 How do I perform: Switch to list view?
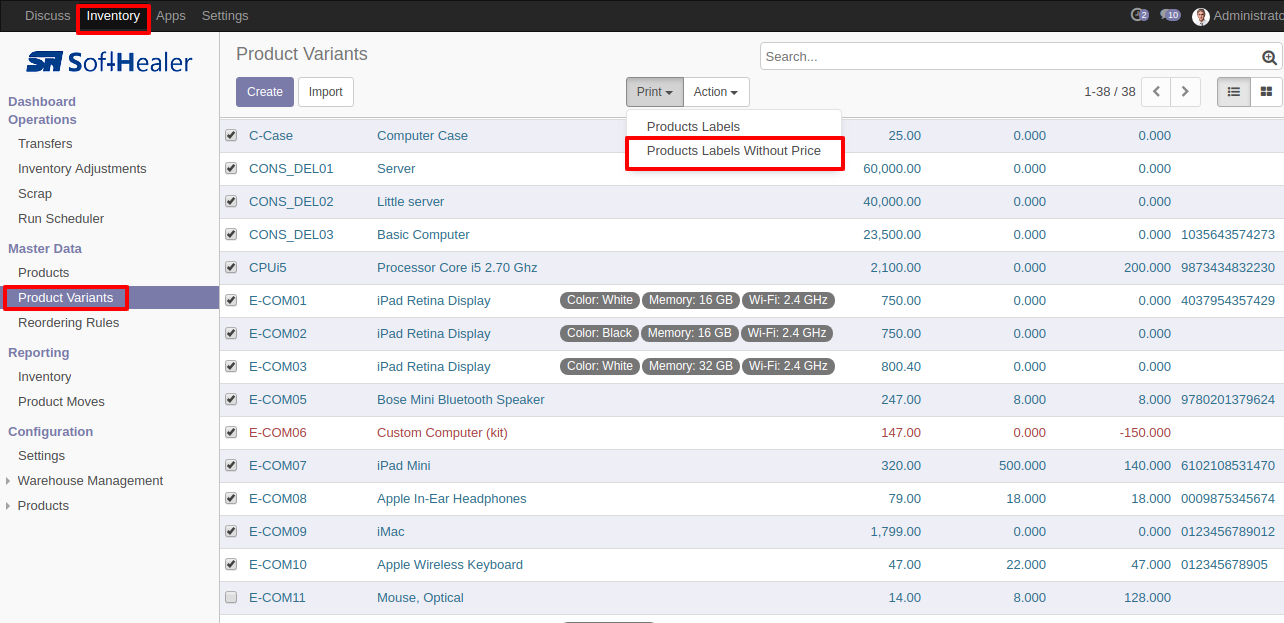tap(1234, 91)
